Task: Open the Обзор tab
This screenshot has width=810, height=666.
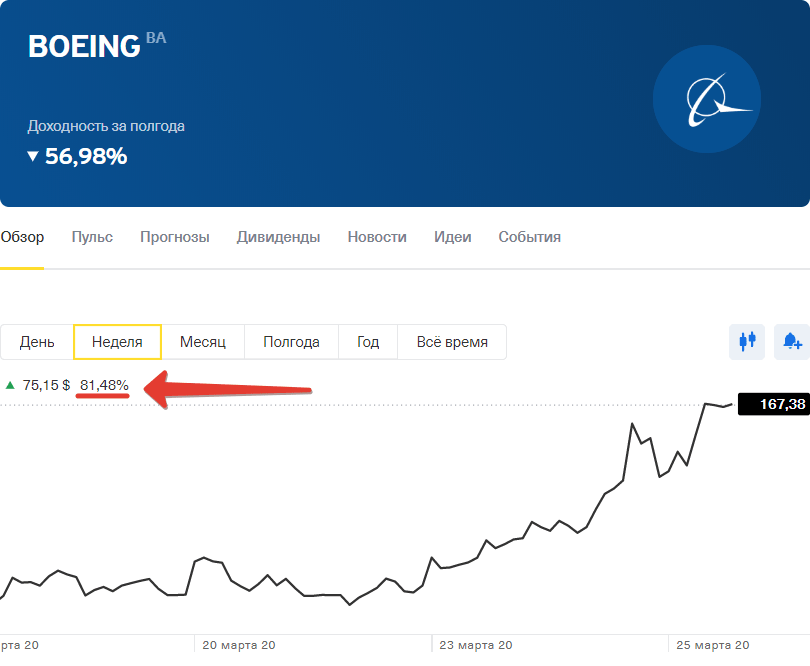Action: click(22, 237)
